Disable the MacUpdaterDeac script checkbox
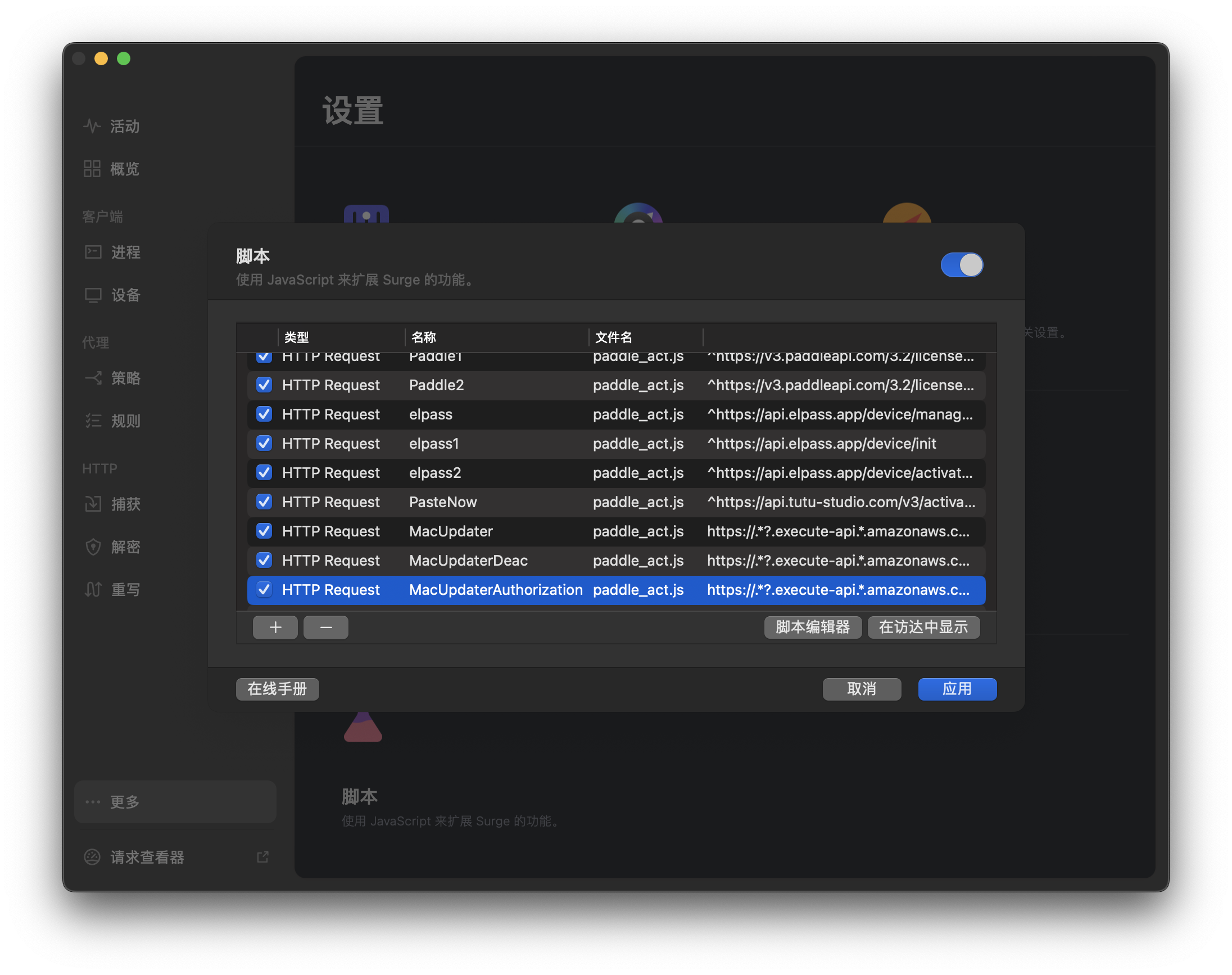Viewport: 1232px width, 975px height. pos(264,560)
